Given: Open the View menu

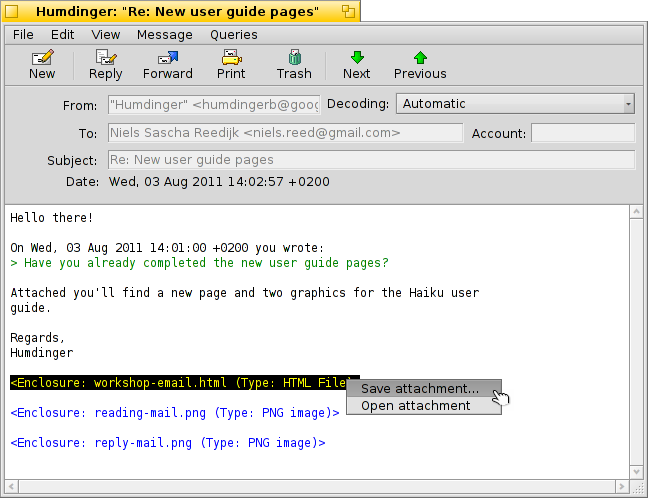Looking at the screenshot, I should click(x=106, y=34).
